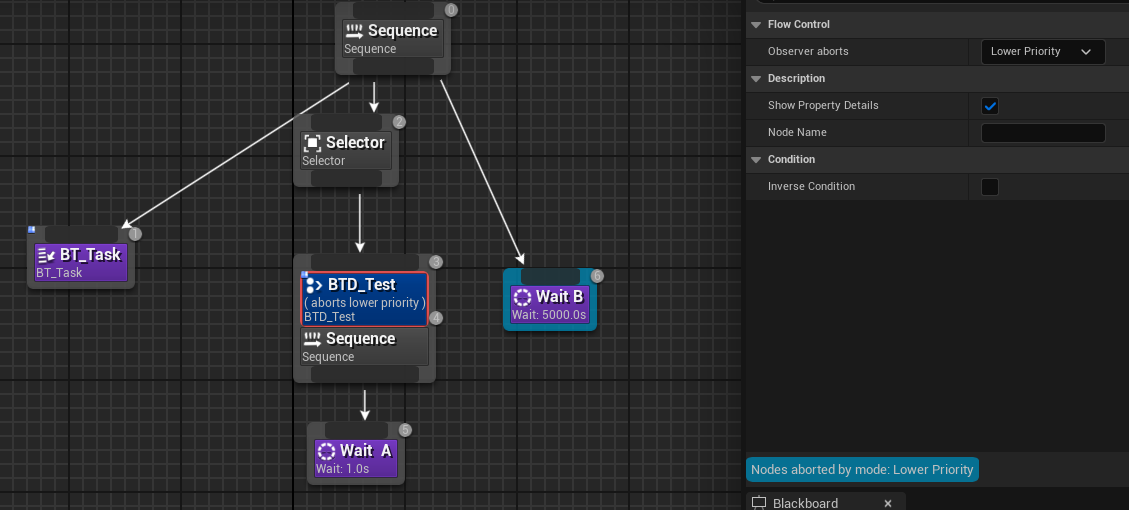Click the Wait A node icon
The height and width of the screenshot is (510, 1129).
click(x=326, y=451)
